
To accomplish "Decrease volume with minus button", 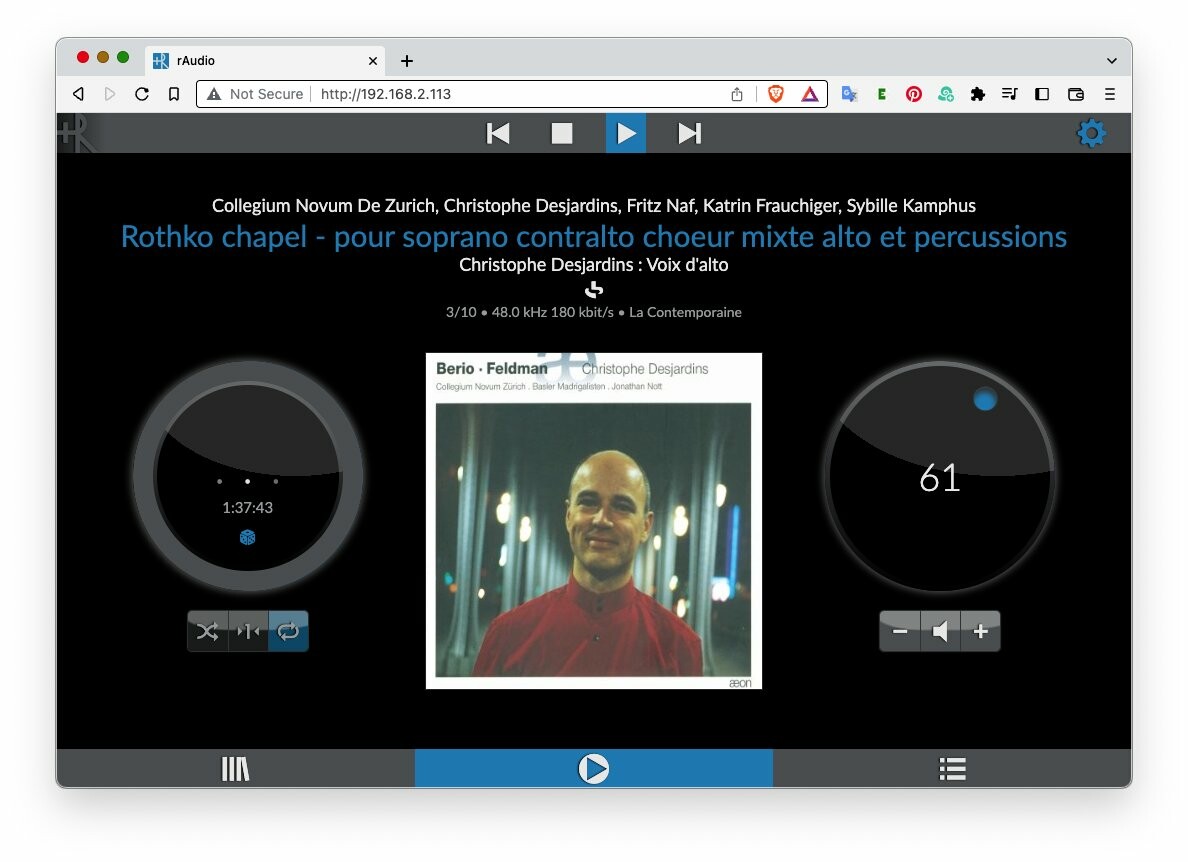I will (x=900, y=631).
